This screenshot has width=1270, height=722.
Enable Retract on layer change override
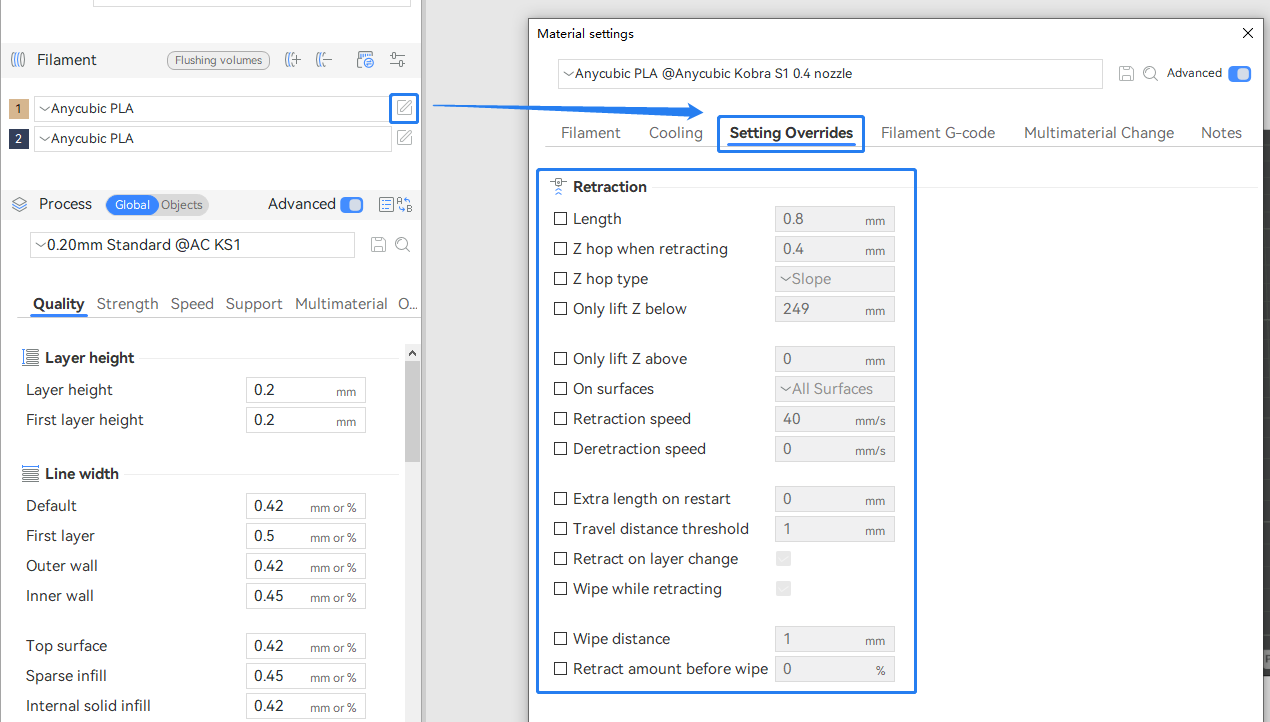560,559
